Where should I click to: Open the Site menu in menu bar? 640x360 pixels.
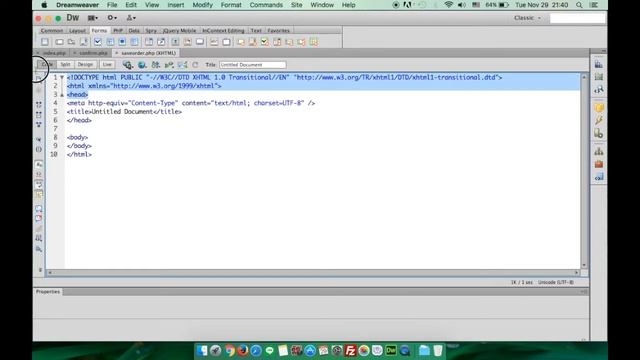click(x=297, y=5)
